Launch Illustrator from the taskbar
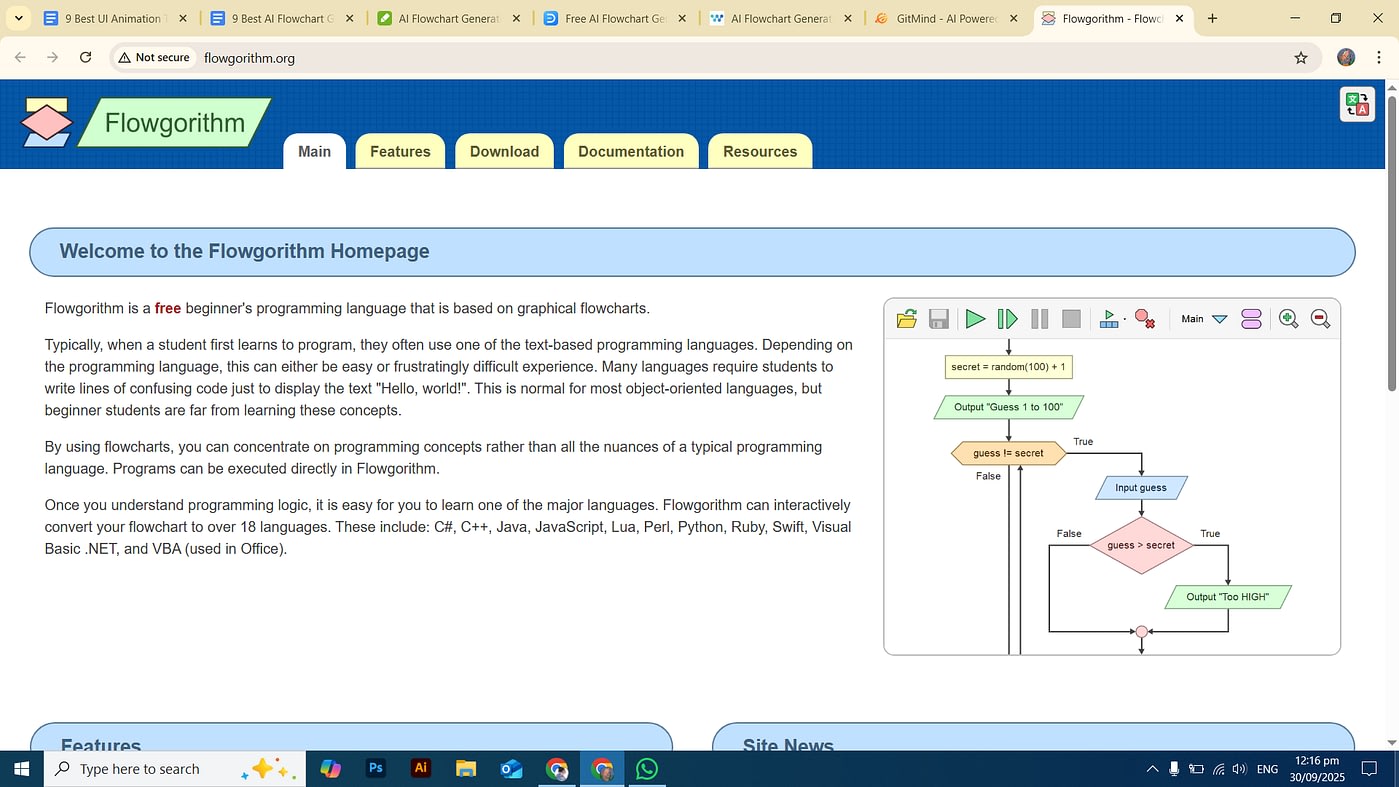1399x787 pixels. click(421, 768)
